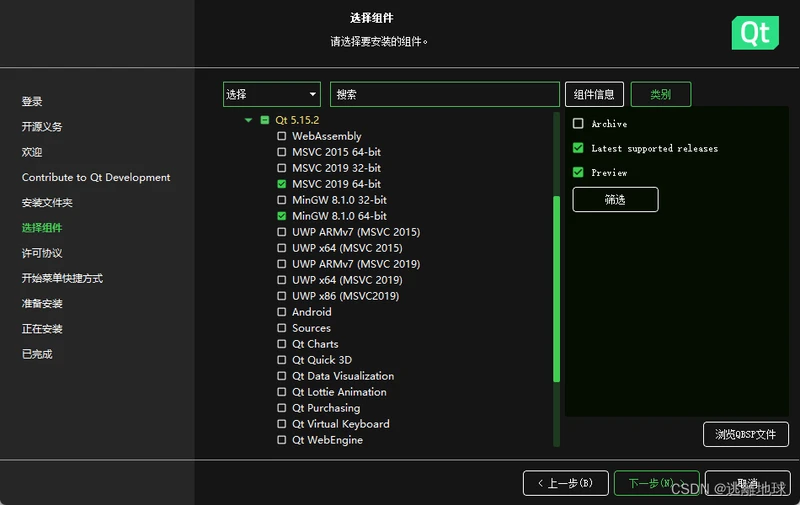Proceed with 下一步(N) button
Viewport: 800px width, 505px height.
click(657, 483)
